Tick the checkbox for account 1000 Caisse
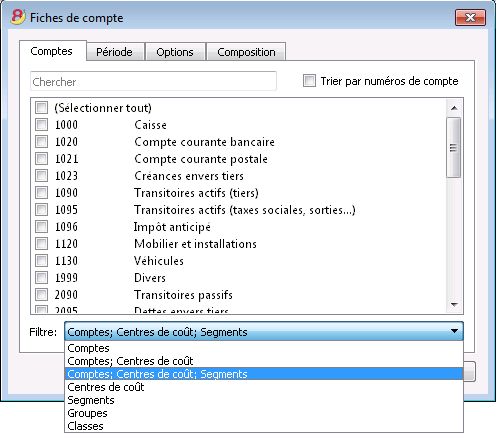Screen dimensions: 496x441 [x=41, y=125]
